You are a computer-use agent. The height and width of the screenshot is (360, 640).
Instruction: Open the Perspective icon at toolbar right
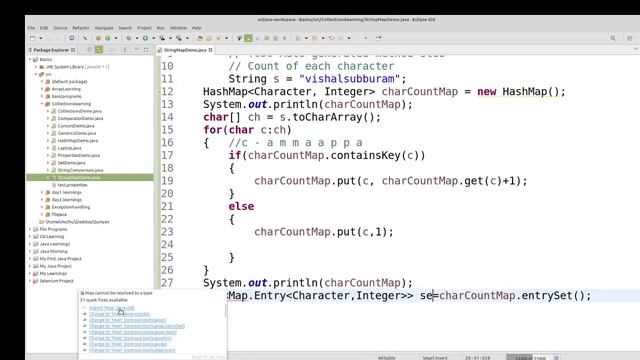pos(630,38)
